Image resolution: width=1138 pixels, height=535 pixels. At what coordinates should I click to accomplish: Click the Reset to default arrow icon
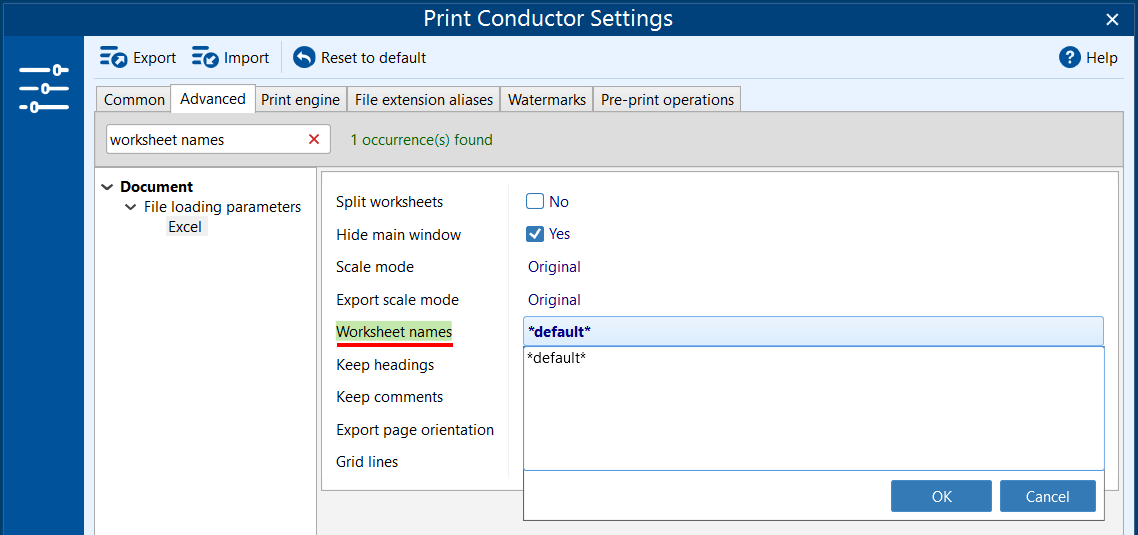point(304,58)
